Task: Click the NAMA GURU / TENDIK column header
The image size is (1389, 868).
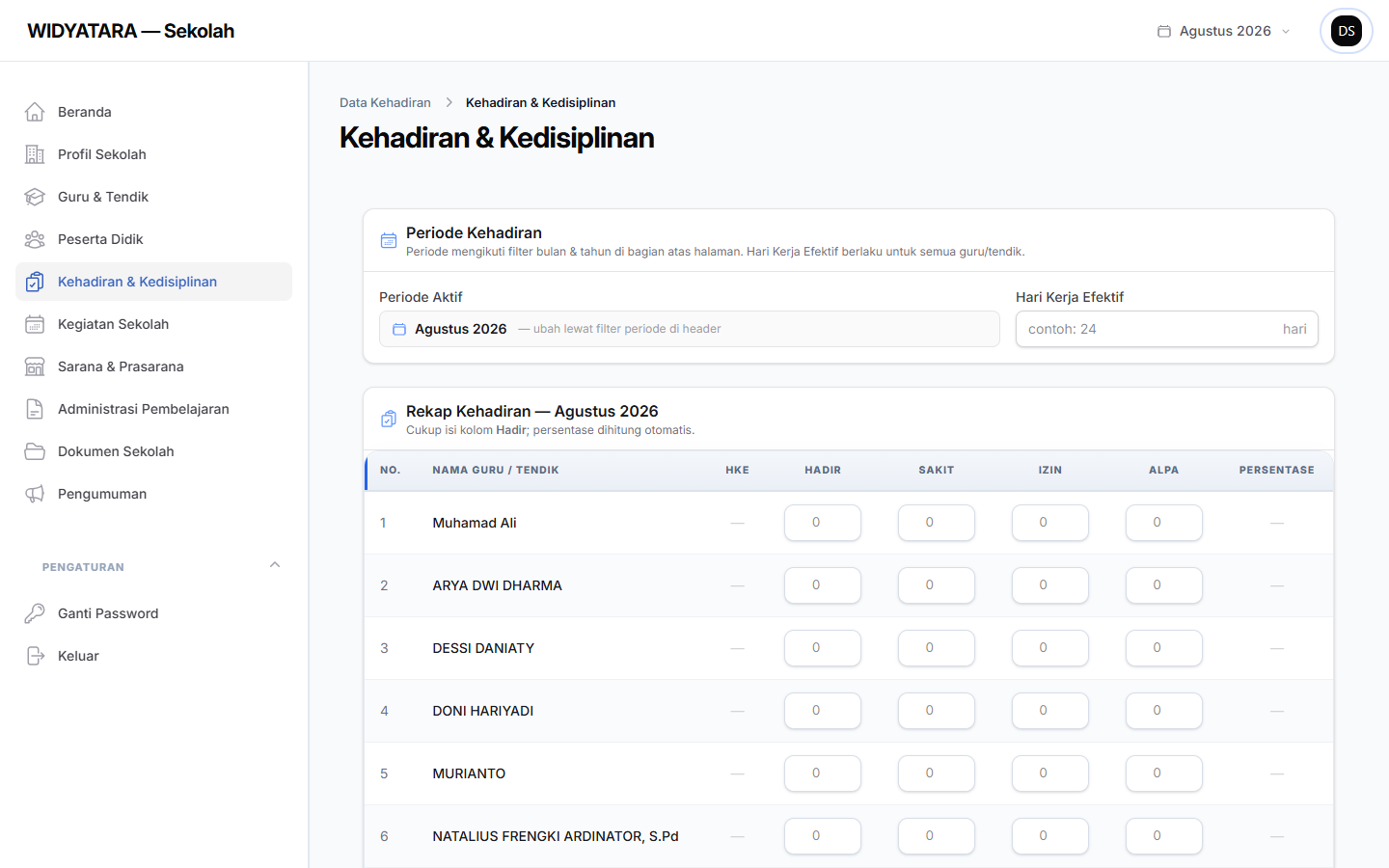Action: (496, 470)
